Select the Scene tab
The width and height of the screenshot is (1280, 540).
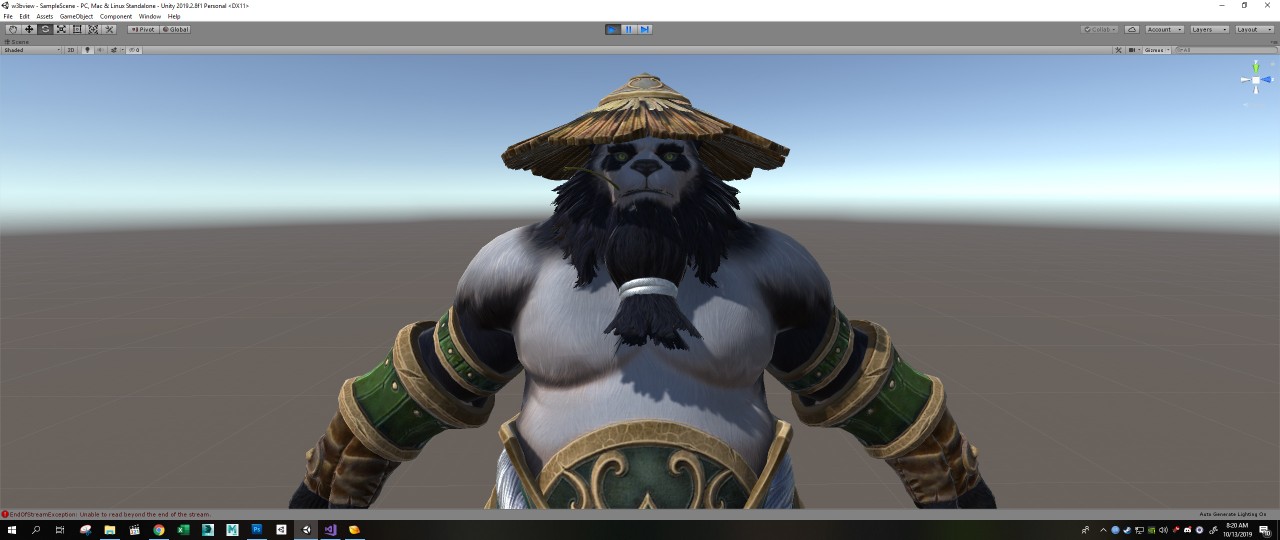(18, 42)
